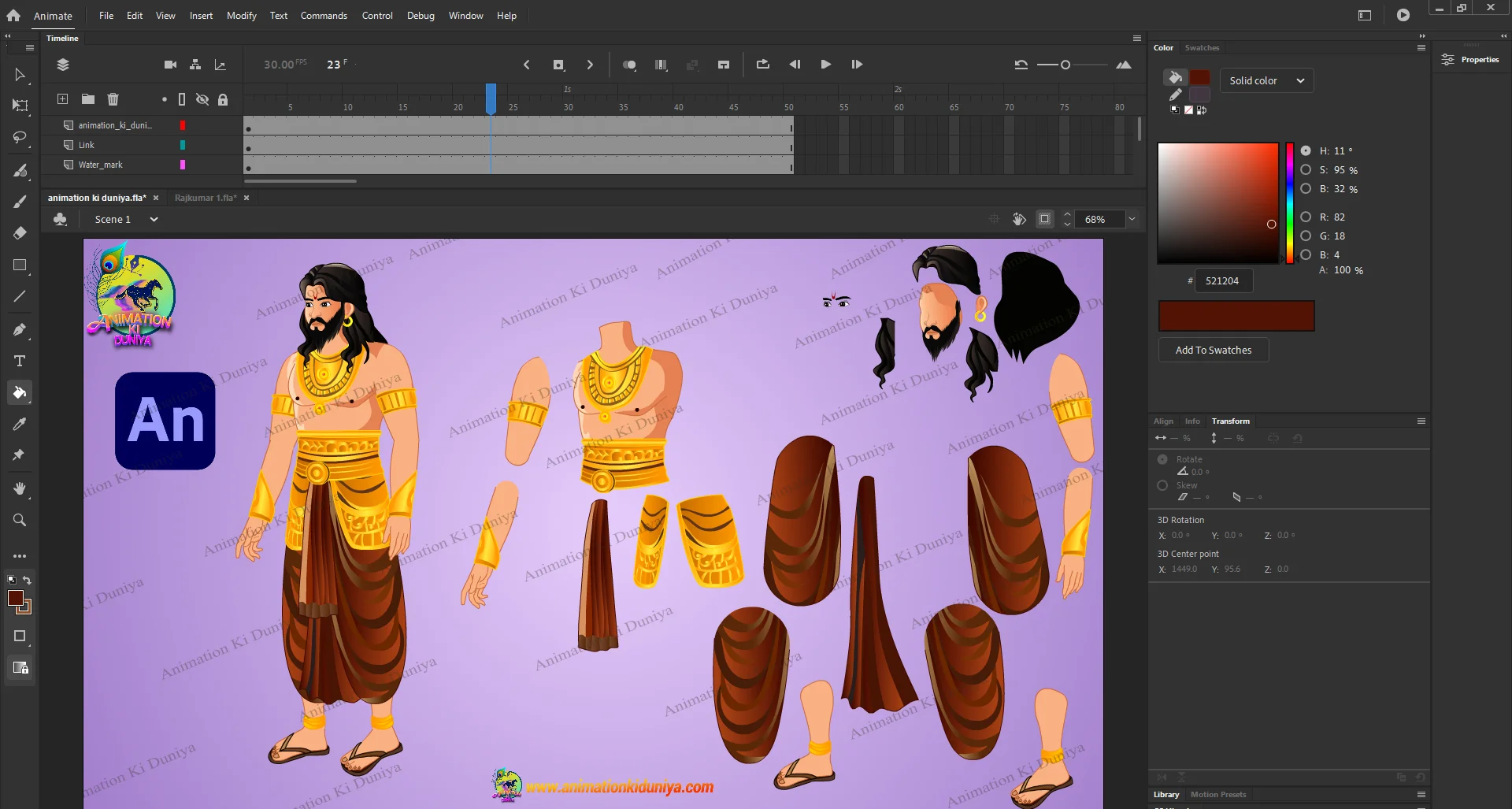Delete layer using trash icon
Image resolution: width=1512 pixels, height=809 pixels.
113,99
